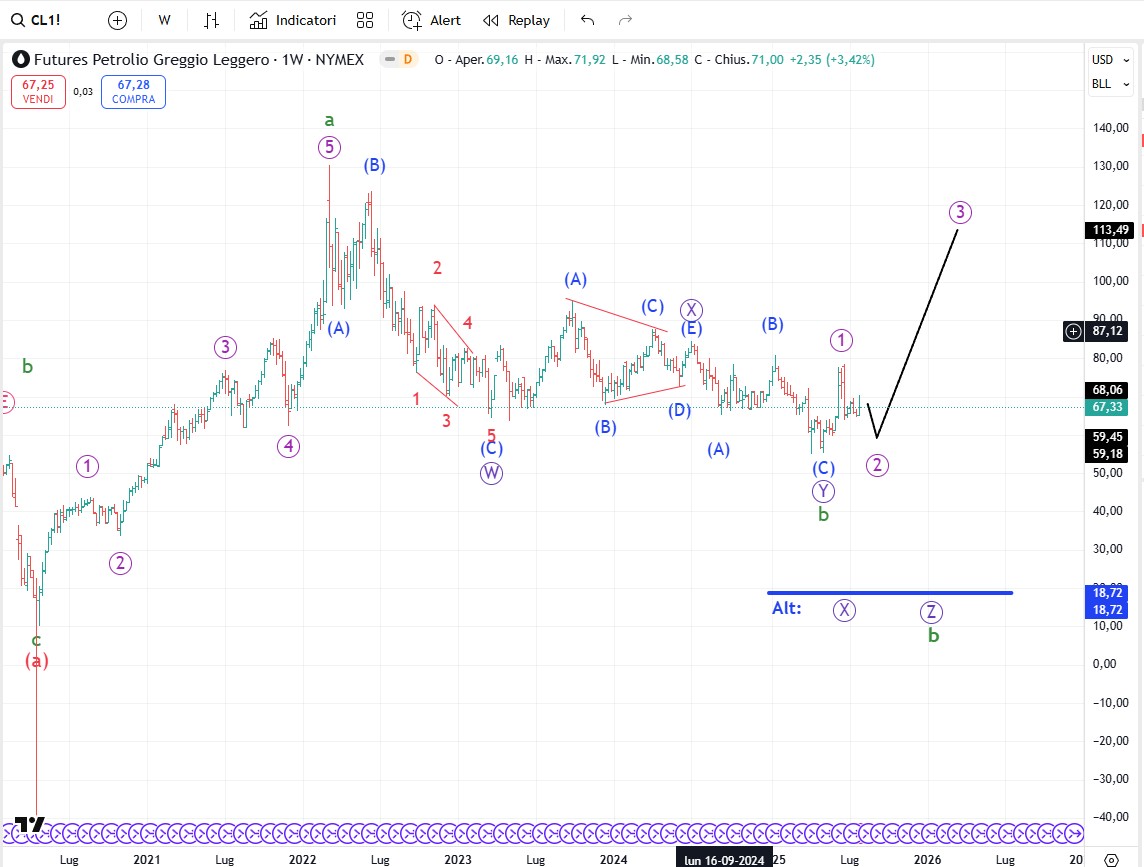This screenshot has width=1144, height=867.
Task: Start bar Replay mode
Action: coord(516,20)
